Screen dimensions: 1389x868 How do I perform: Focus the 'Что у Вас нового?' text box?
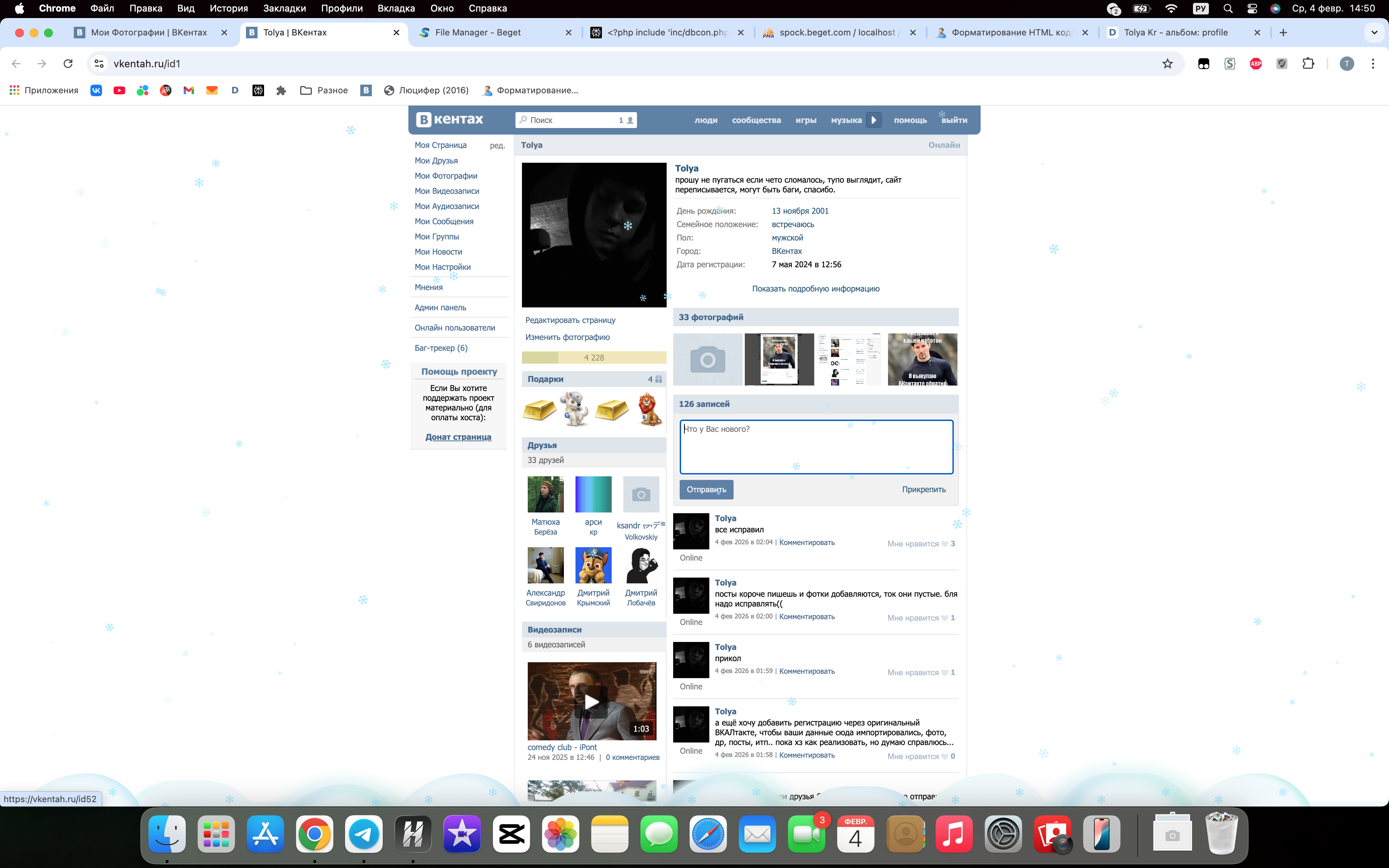tap(816, 447)
